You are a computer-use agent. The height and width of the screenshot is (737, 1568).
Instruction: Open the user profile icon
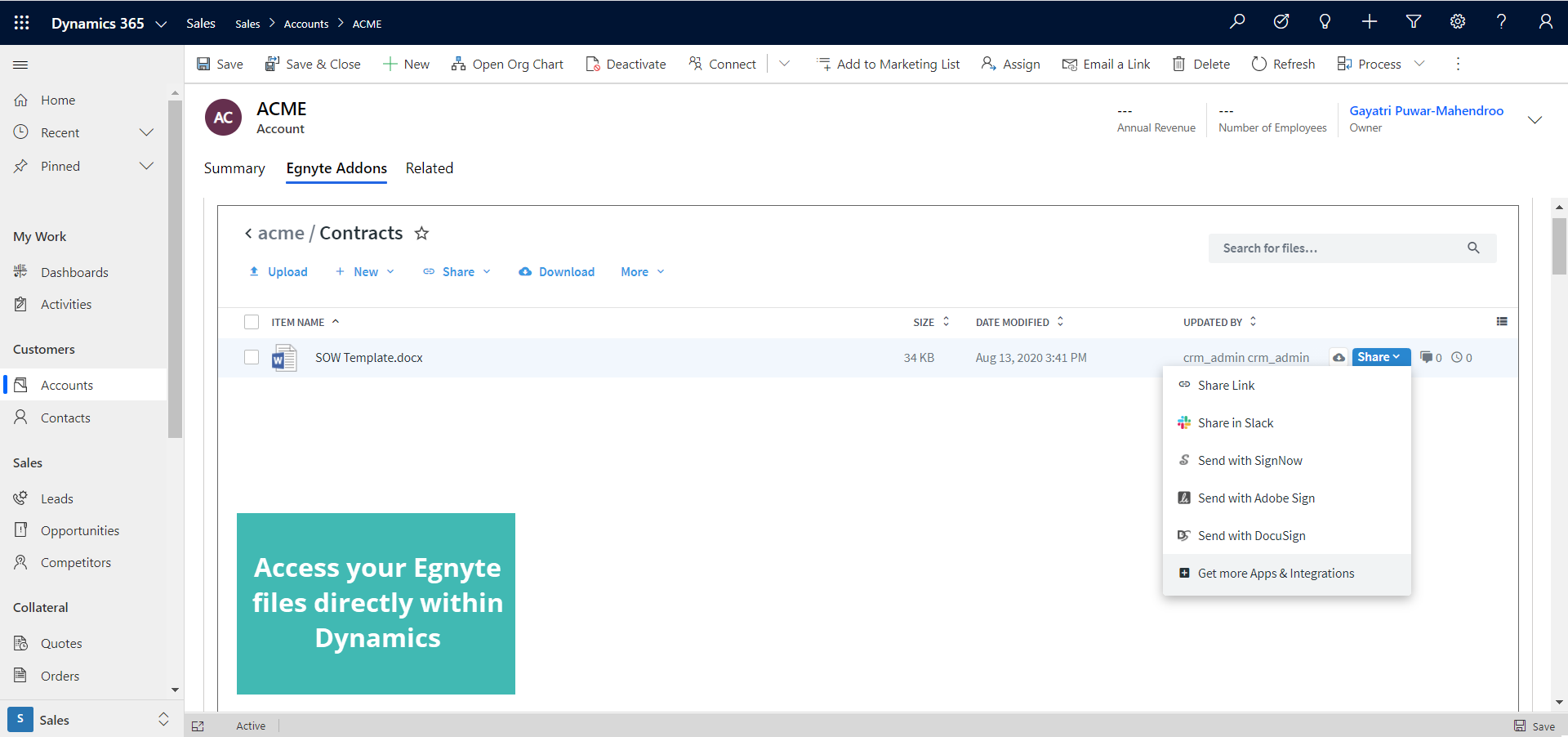point(1545,22)
